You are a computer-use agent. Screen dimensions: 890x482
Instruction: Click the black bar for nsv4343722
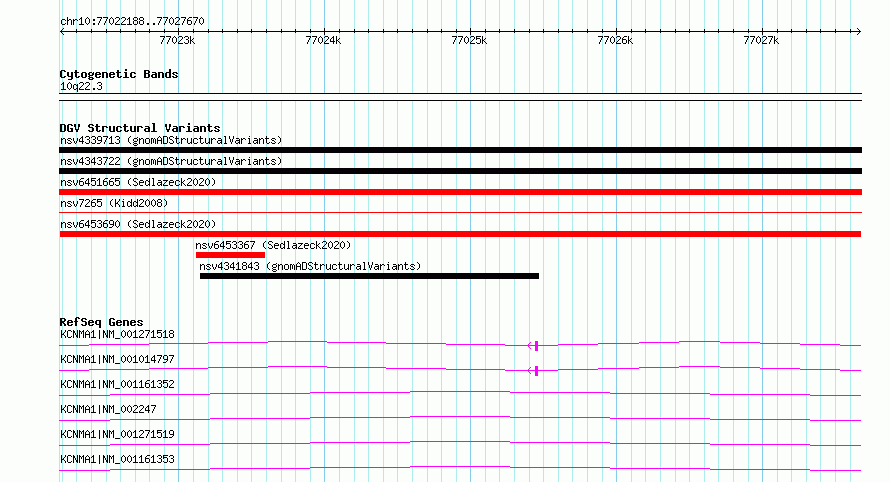pyautogui.click(x=460, y=171)
